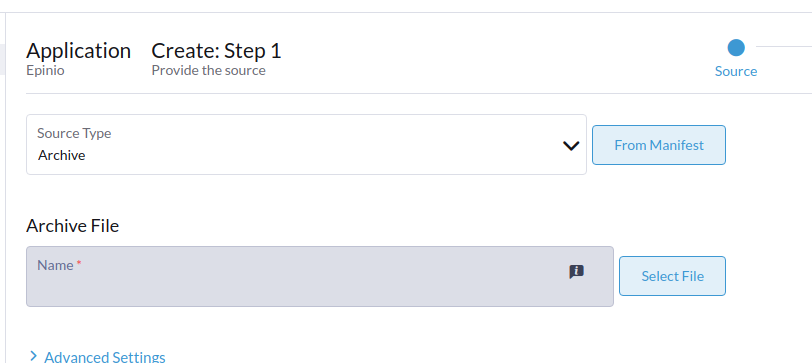Click the blue Source step circle
This screenshot has width=812, height=363.
pyautogui.click(x=736, y=48)
